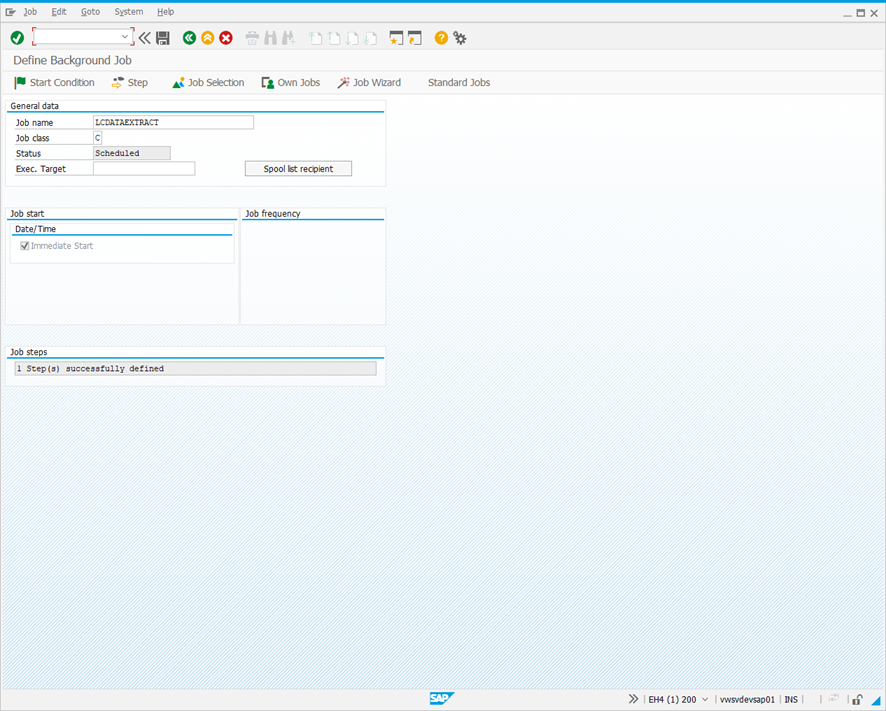Screen dimensions: 886x711
Task: Open the customize local layout gear icon
Action: [459, 37]
